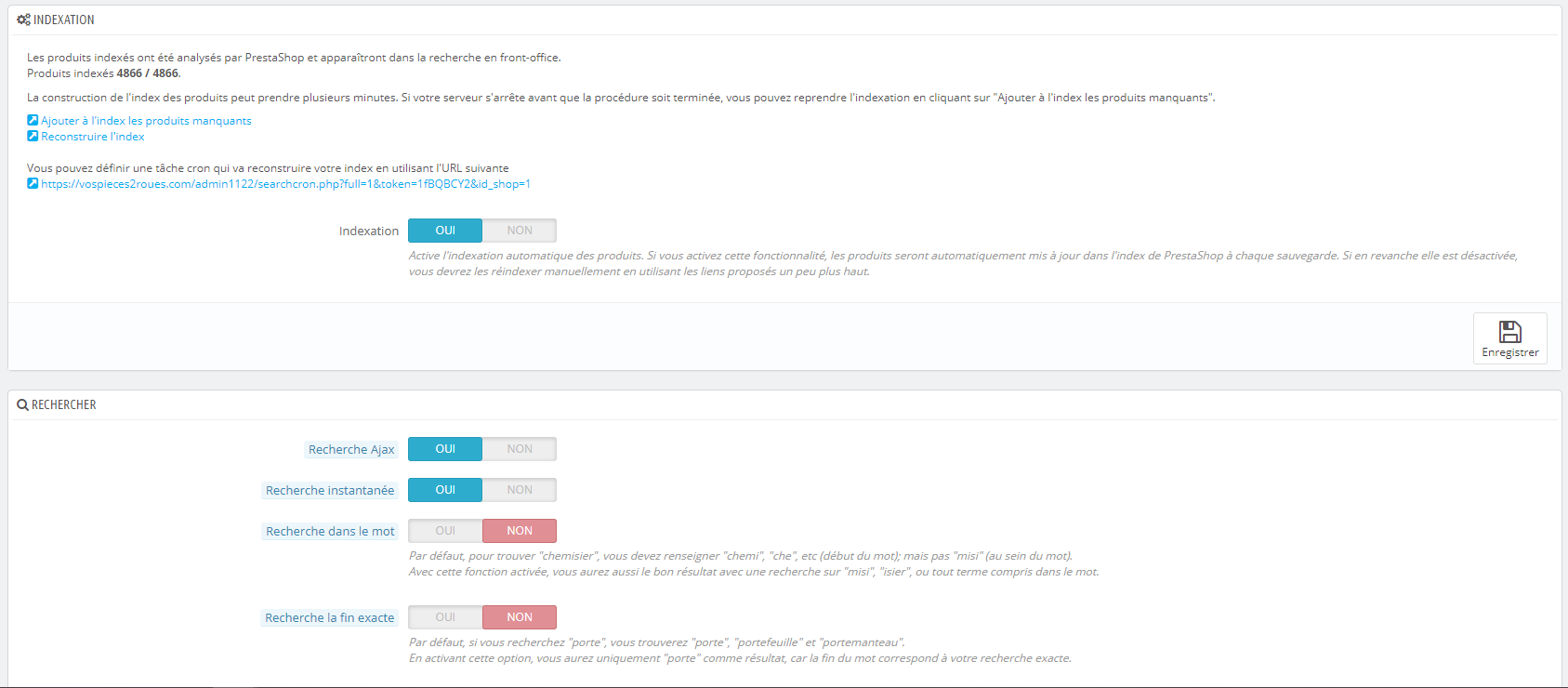
Task: Disable Recherche Ajax with NON
Action: [520, 449]
